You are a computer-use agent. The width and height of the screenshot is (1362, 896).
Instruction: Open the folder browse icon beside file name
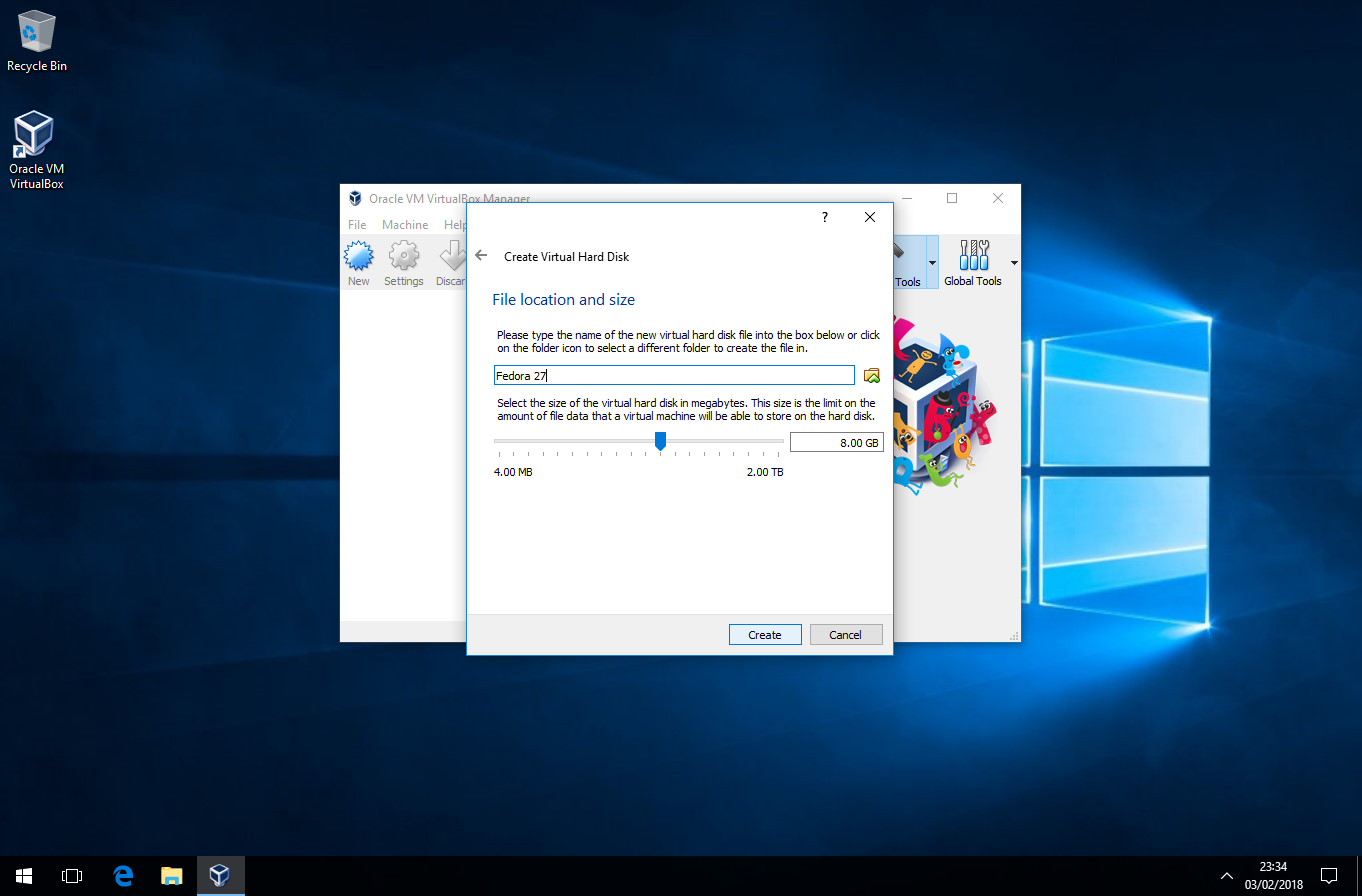point(872,375)
